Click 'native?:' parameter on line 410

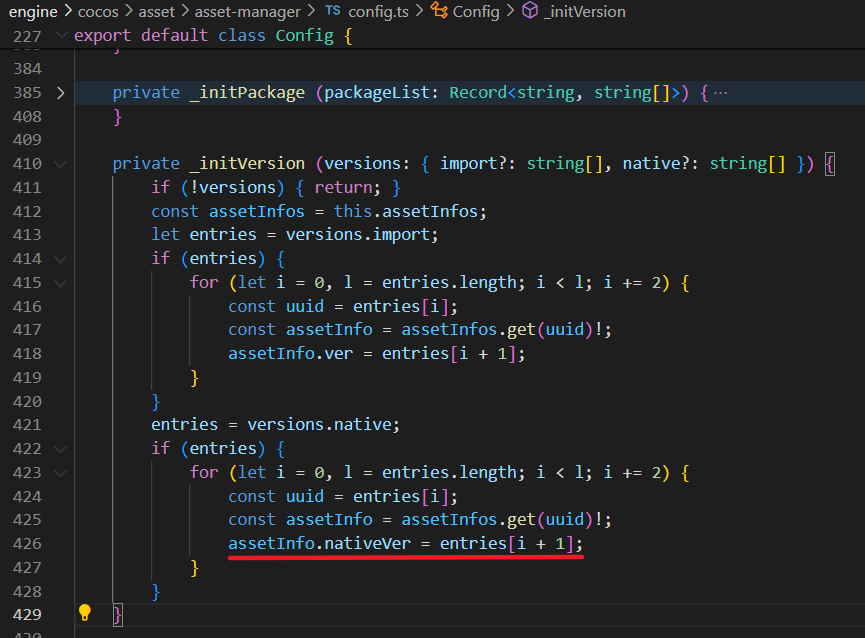pos(660,164)
